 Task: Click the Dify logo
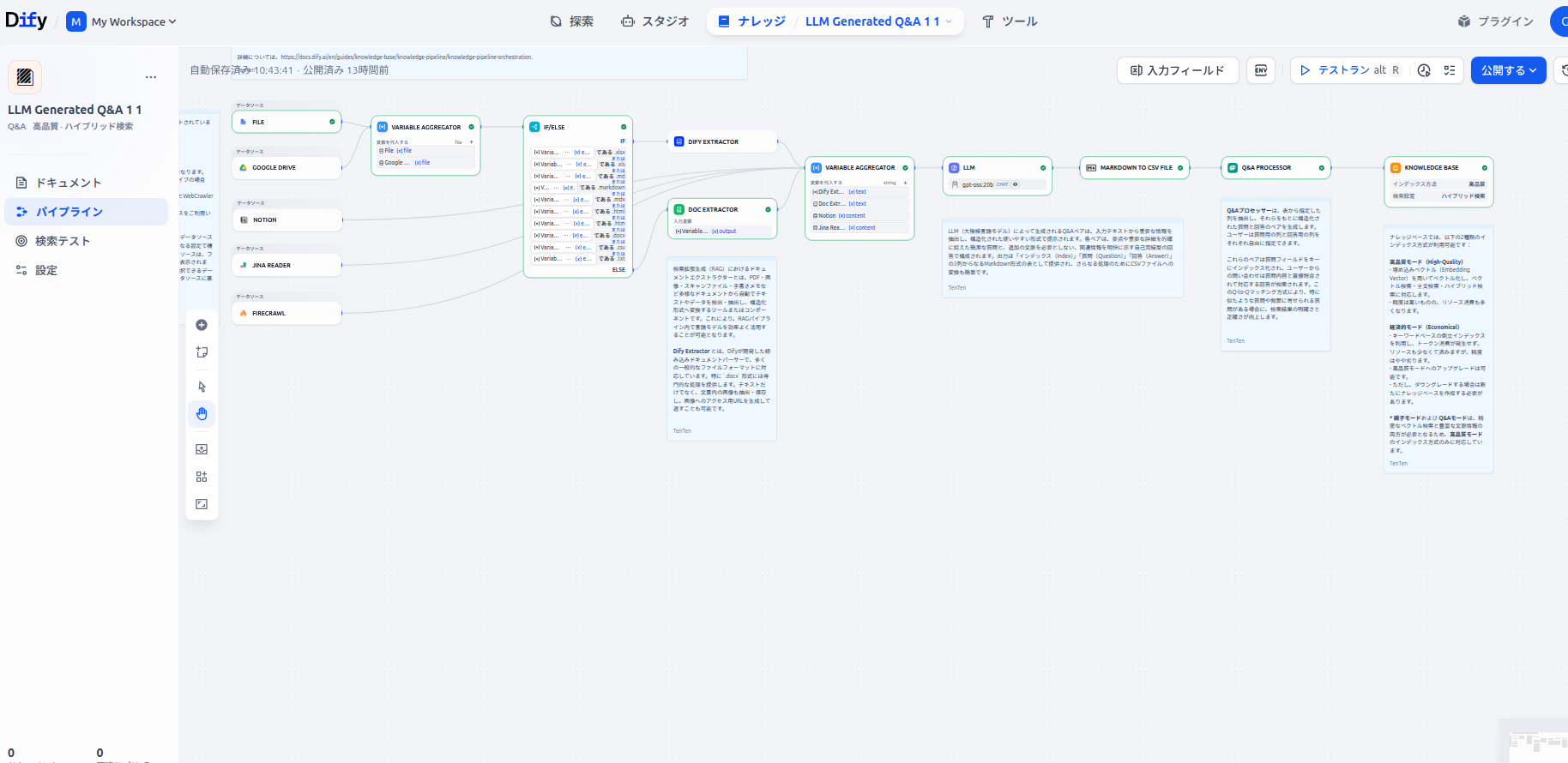[x=26, y=21]
